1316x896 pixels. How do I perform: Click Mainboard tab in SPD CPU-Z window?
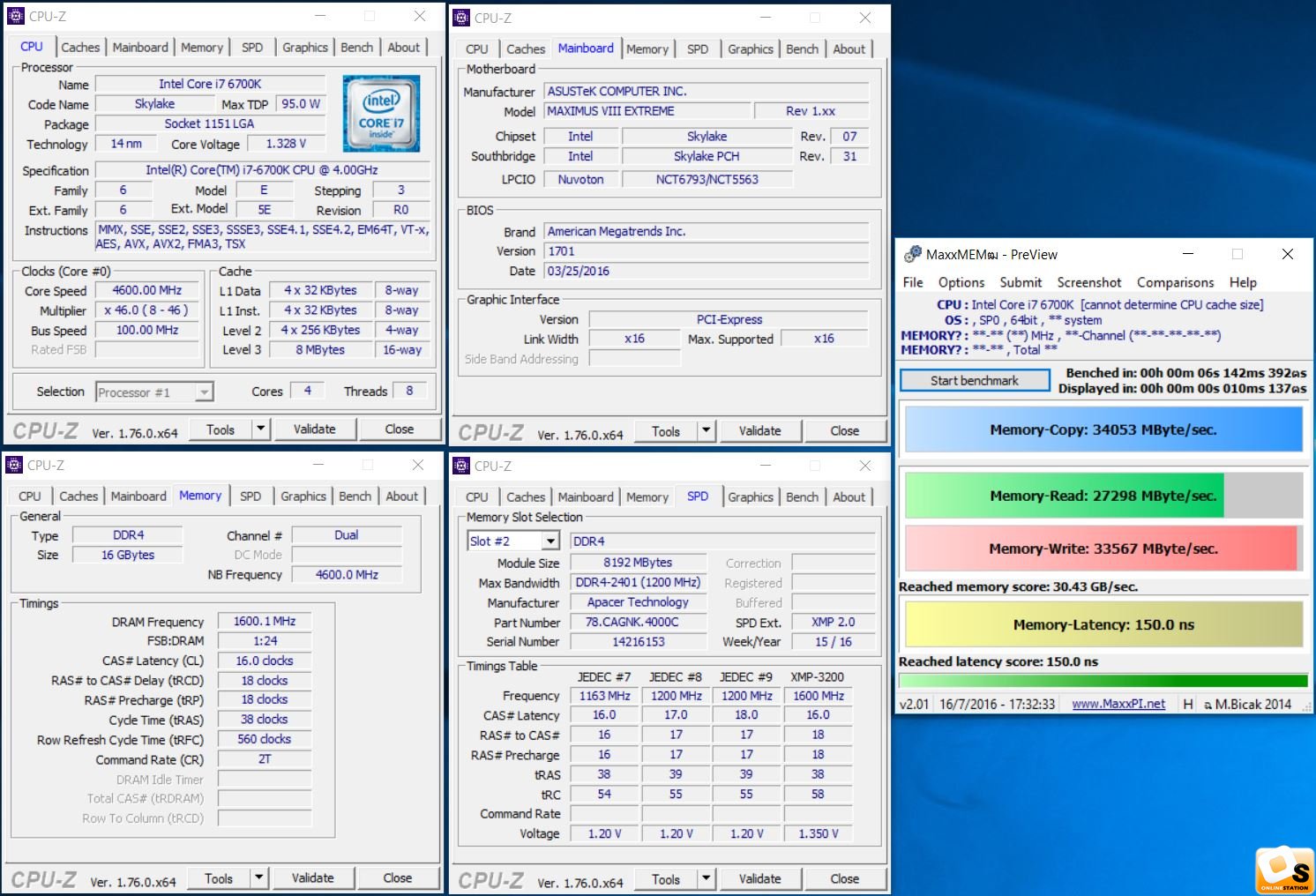(586, 497)
